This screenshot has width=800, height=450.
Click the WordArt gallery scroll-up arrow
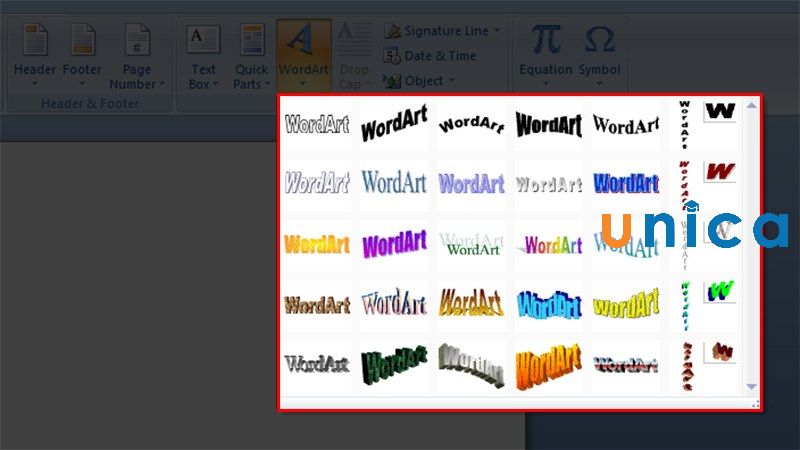coord(751,105)
